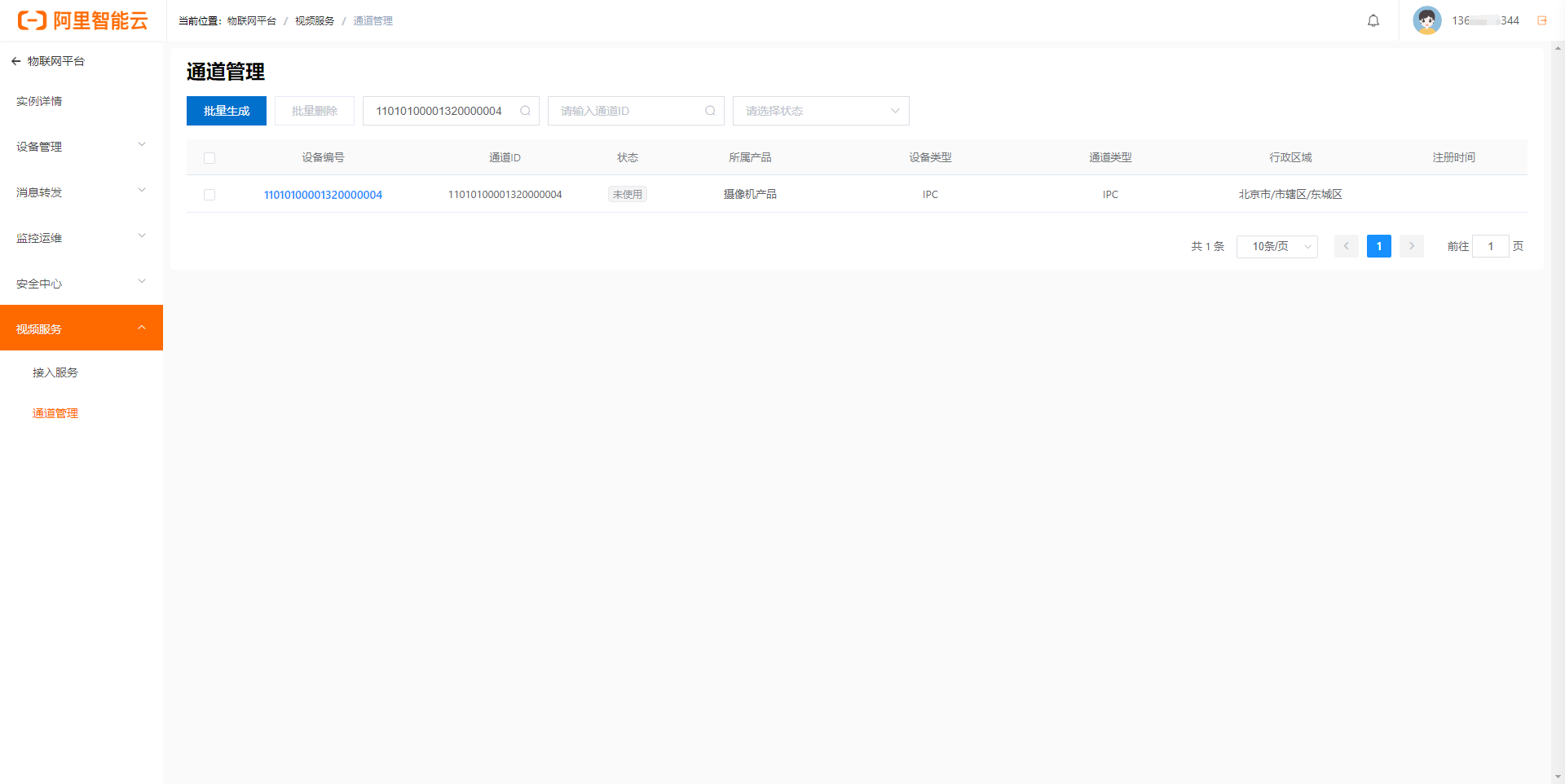Click the logout icon beside the username
Image resolution: width=1565 pixels, height=784 pixels.
1542,21
